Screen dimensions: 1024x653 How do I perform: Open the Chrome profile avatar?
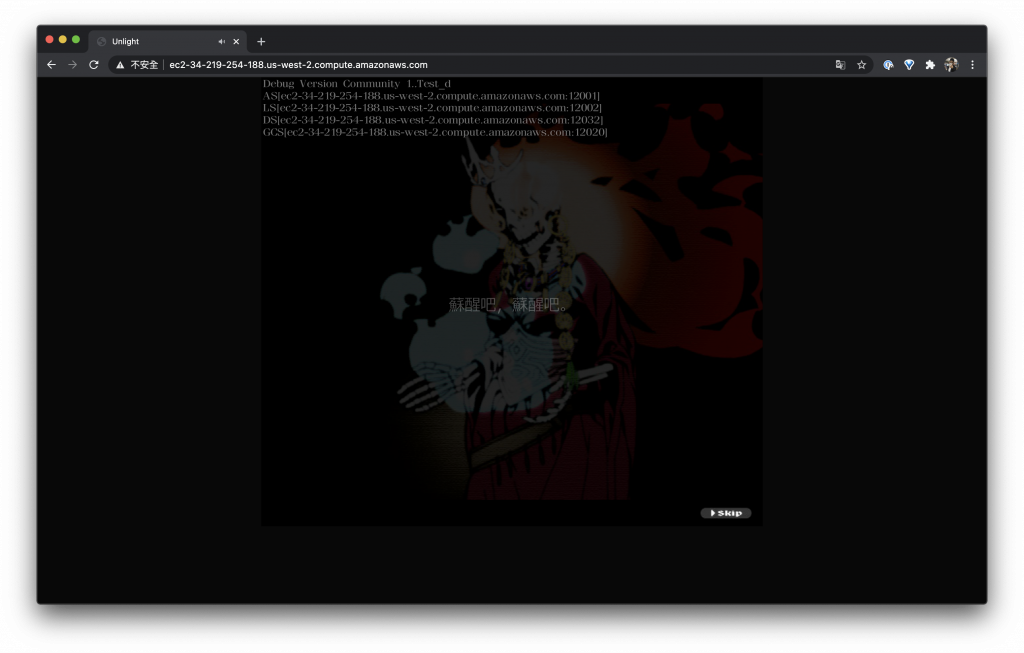pyautogui.click(x=951, y=65)
